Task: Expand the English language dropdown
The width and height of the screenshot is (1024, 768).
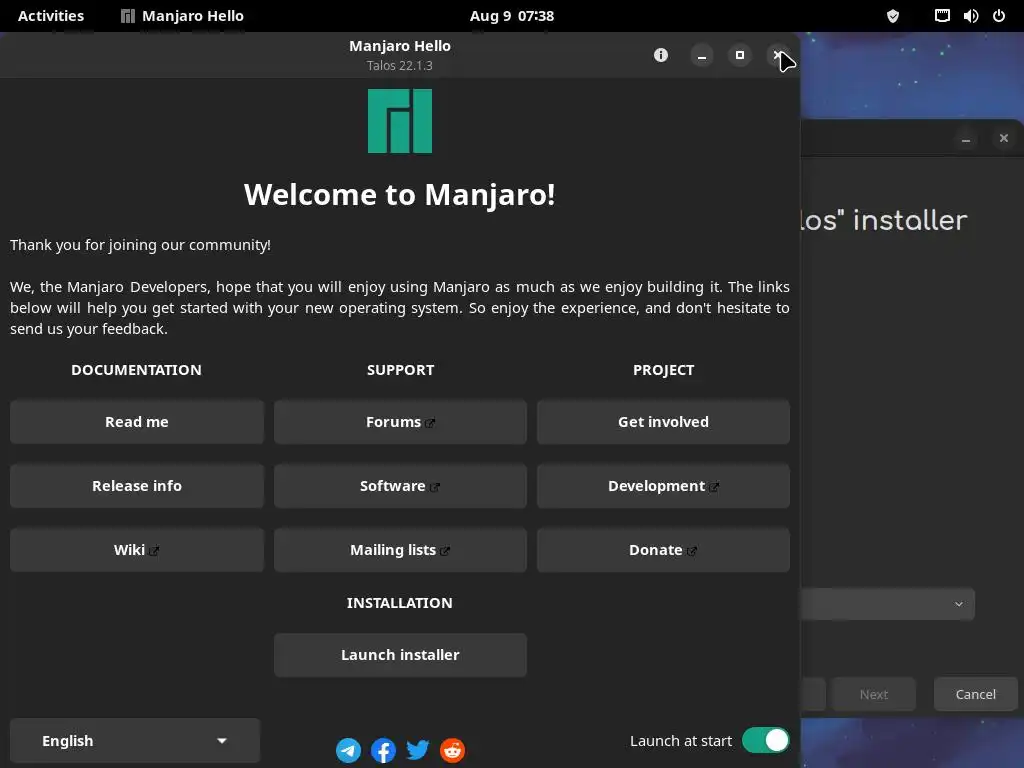Action: point(135,741)
